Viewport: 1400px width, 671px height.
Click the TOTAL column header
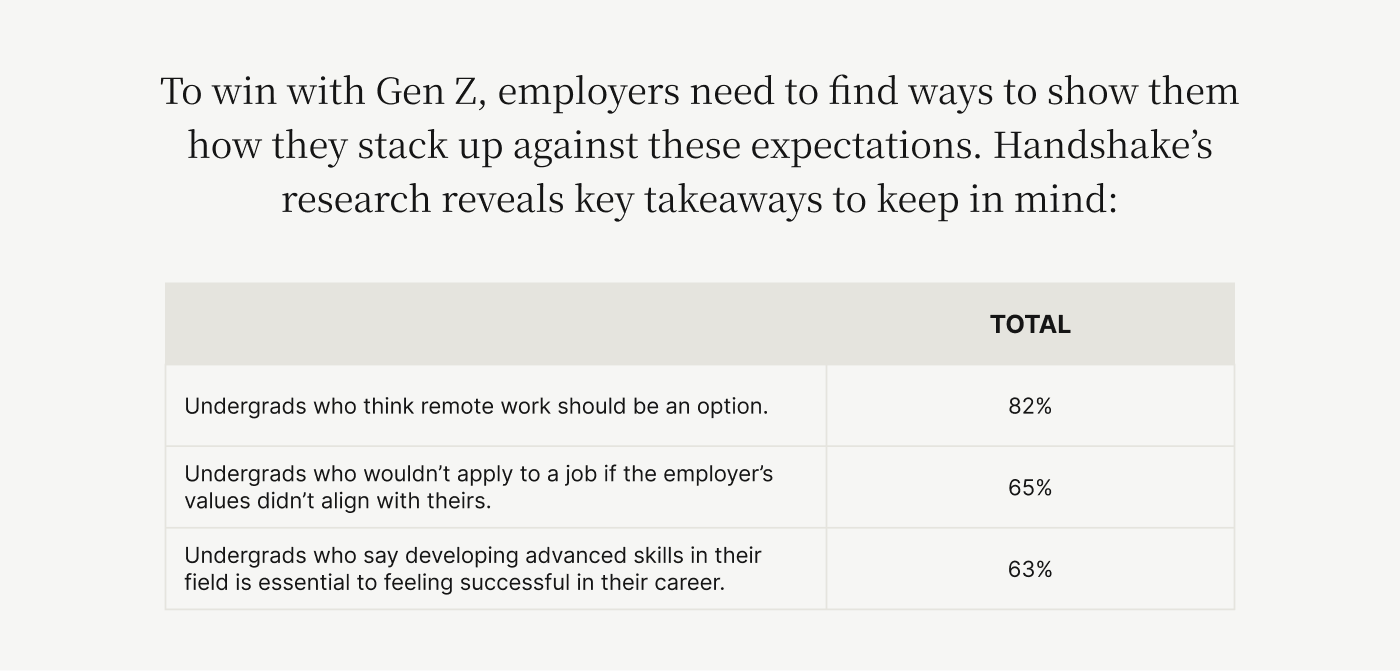click(1030, 325)
